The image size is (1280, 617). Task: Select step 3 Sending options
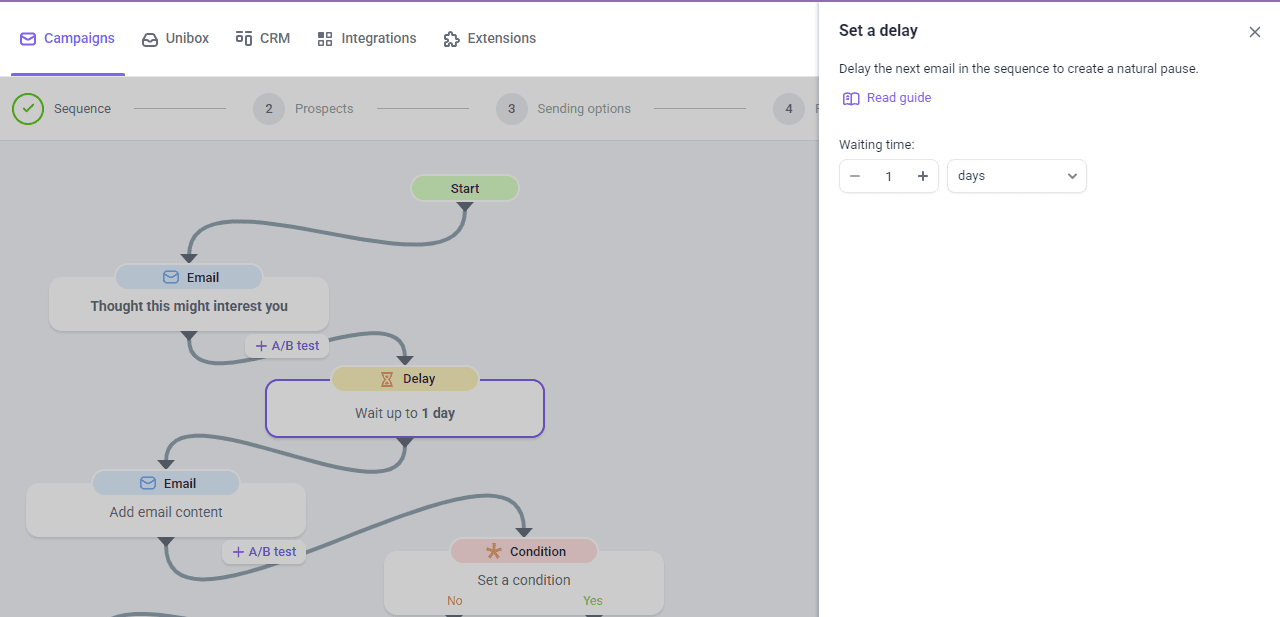(x=565, y=109)
